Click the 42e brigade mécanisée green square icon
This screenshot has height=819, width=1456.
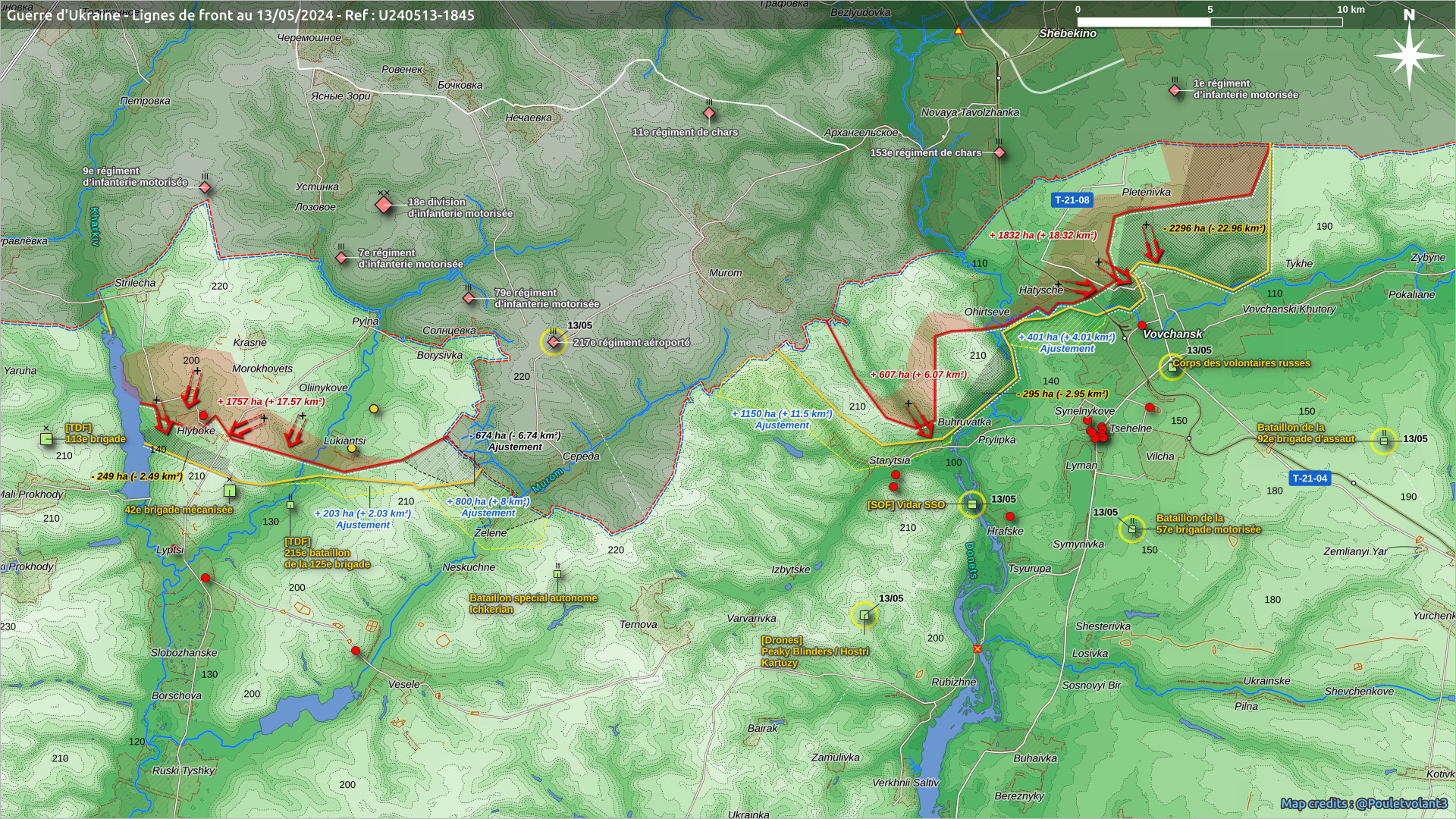(230, 491)
